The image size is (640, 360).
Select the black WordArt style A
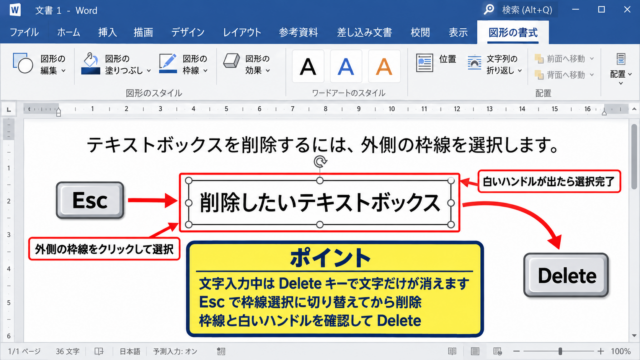(308, 67)
